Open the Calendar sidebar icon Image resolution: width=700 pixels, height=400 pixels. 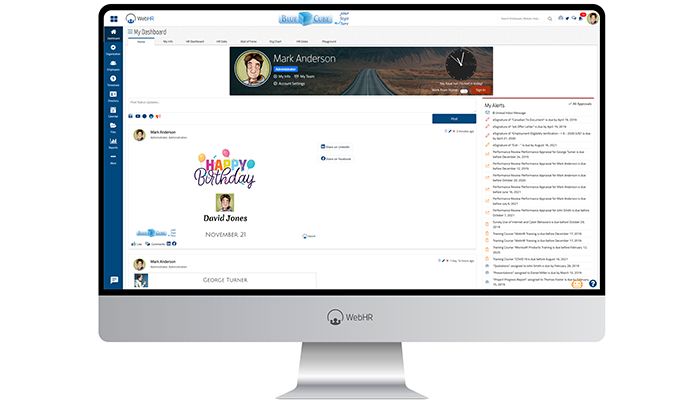(x=113, y=112)
